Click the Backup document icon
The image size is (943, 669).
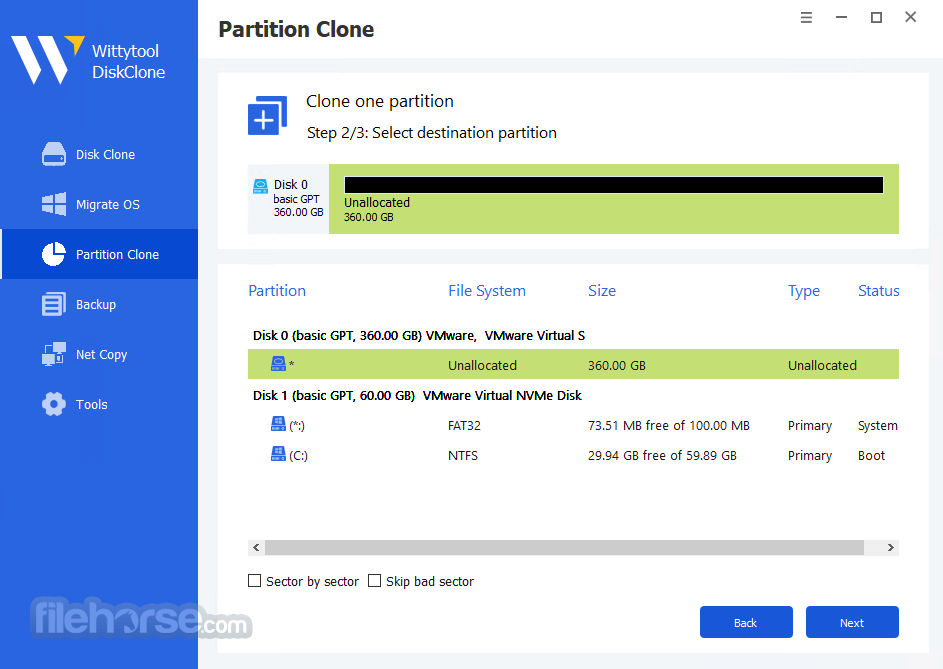54,304
